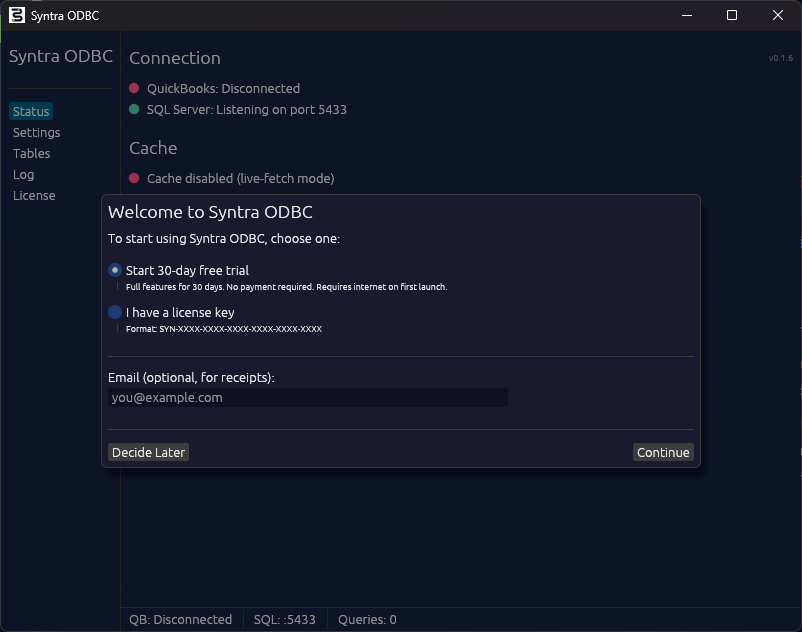Open the License page from sidebar
The height and width of the screenshot is (632, 802).
click(x=34, y=195)
